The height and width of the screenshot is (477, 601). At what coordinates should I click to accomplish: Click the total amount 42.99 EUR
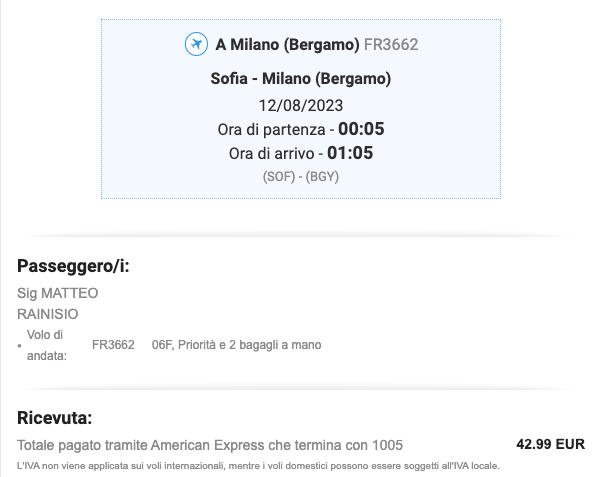click(x=550, y=444)
